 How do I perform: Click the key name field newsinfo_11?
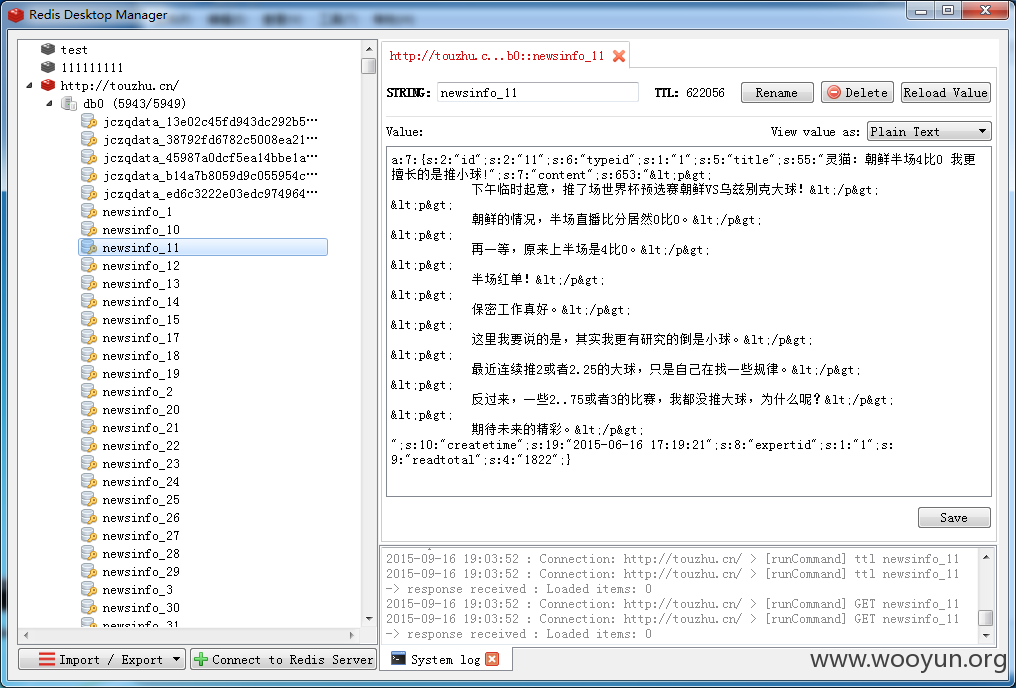click(x=538, y=93)
